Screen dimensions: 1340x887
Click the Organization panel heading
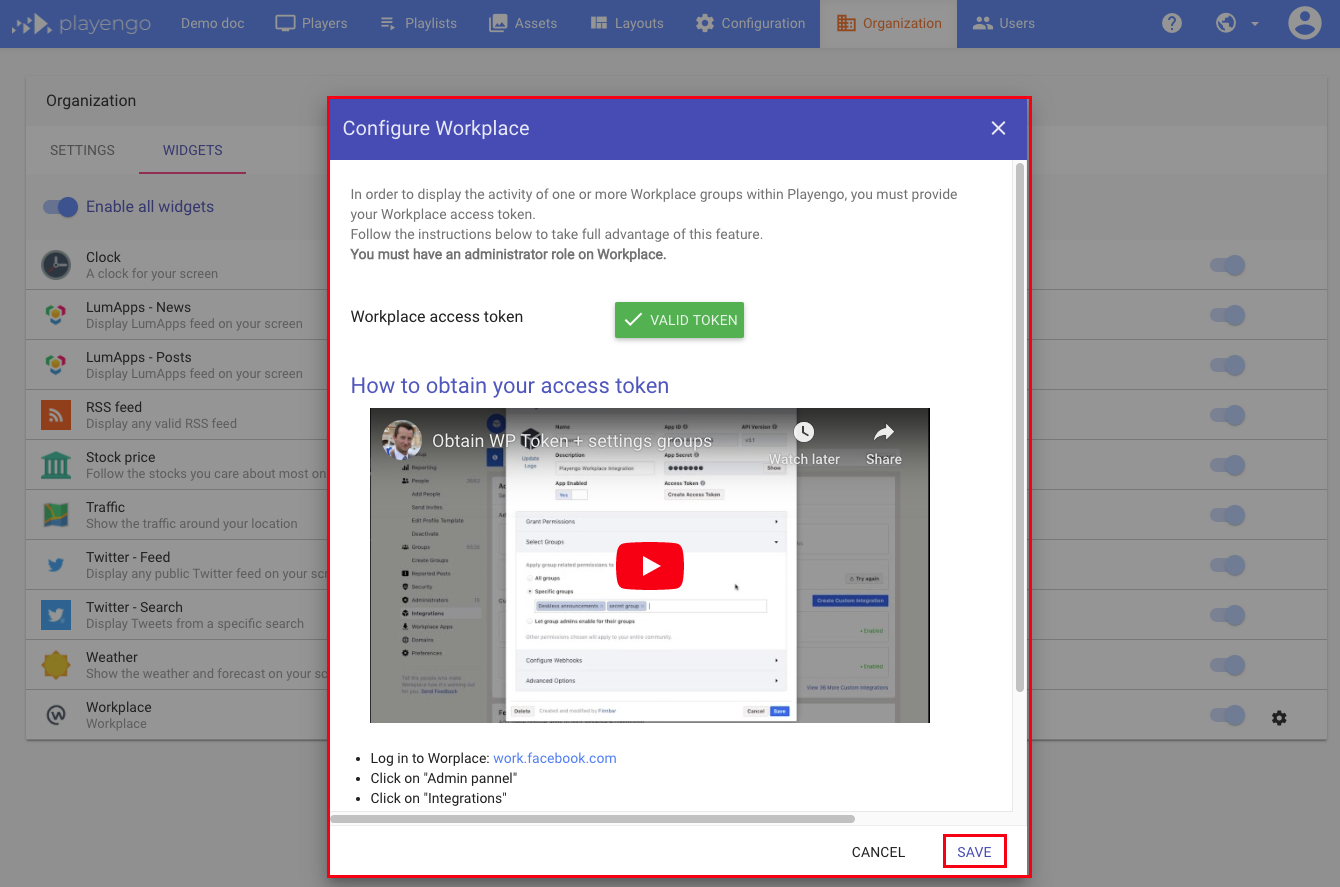91,100
